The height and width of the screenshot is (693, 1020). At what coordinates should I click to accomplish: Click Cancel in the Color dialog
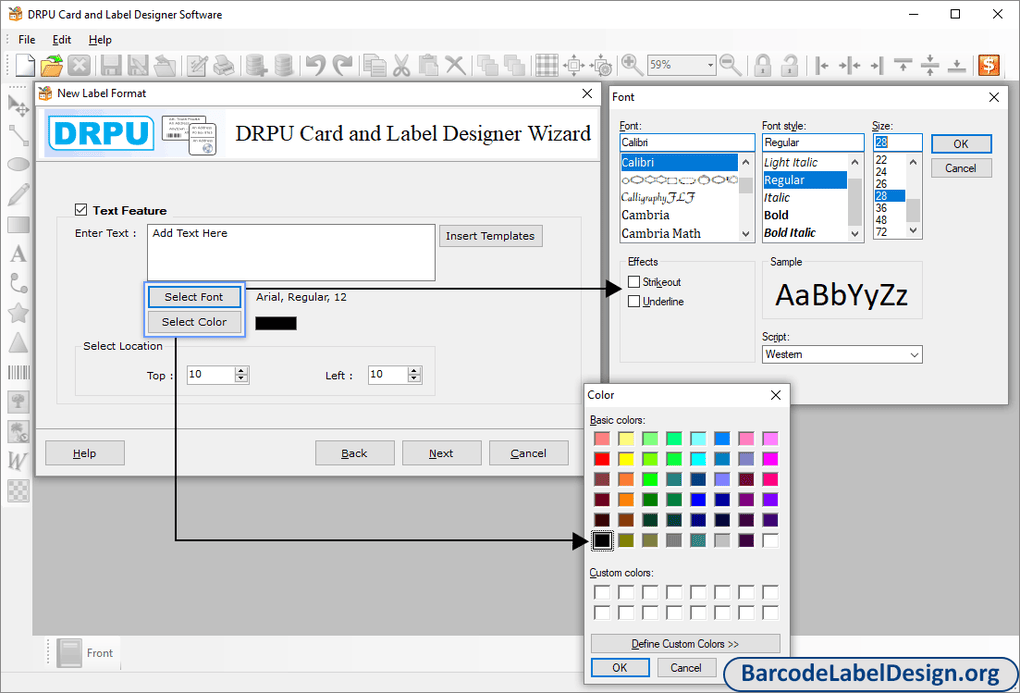tap(686, 668)
